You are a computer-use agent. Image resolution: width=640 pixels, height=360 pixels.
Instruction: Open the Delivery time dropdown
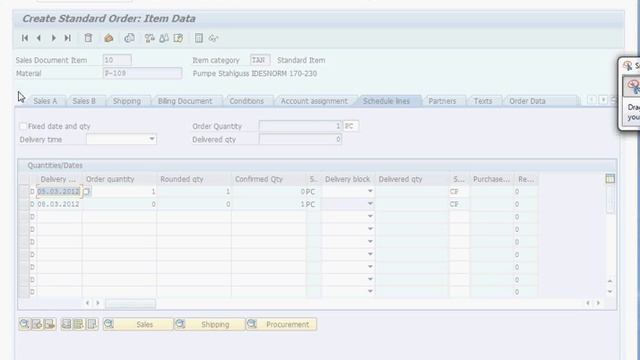[x=151, y=139]
